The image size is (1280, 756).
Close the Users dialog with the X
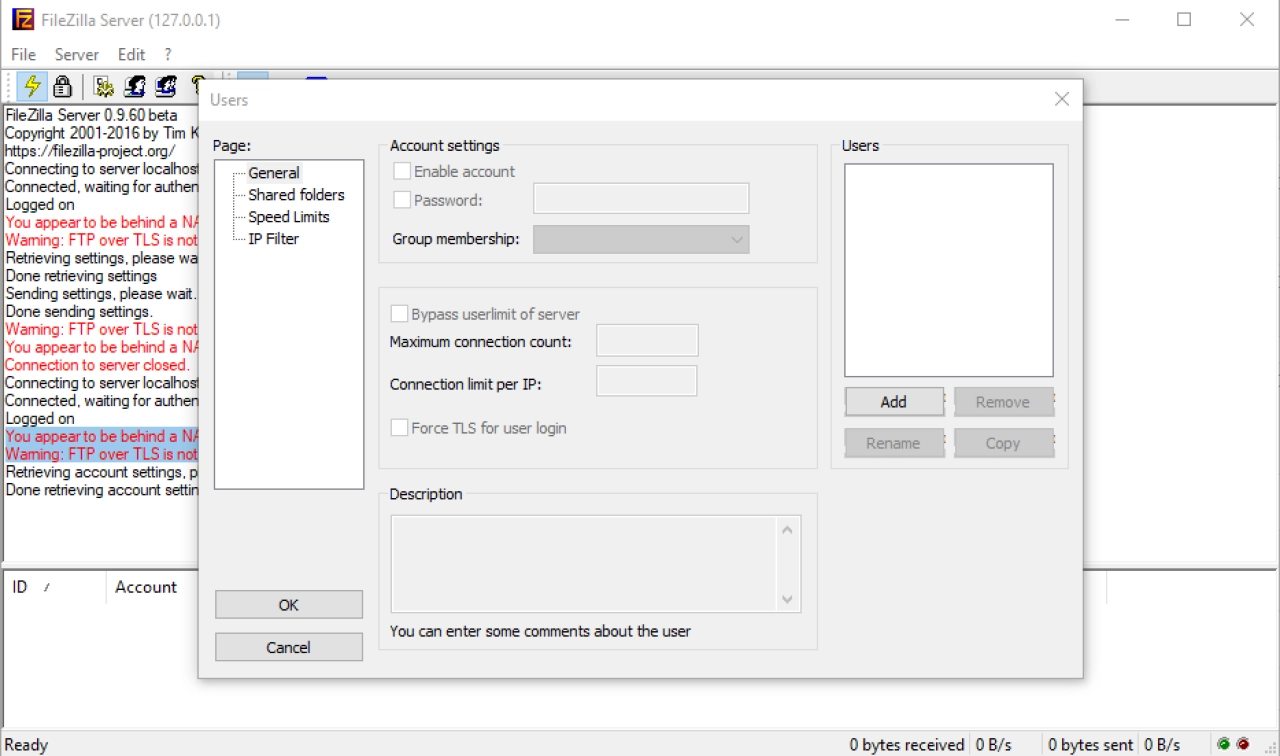click(x=1062, y=99)
